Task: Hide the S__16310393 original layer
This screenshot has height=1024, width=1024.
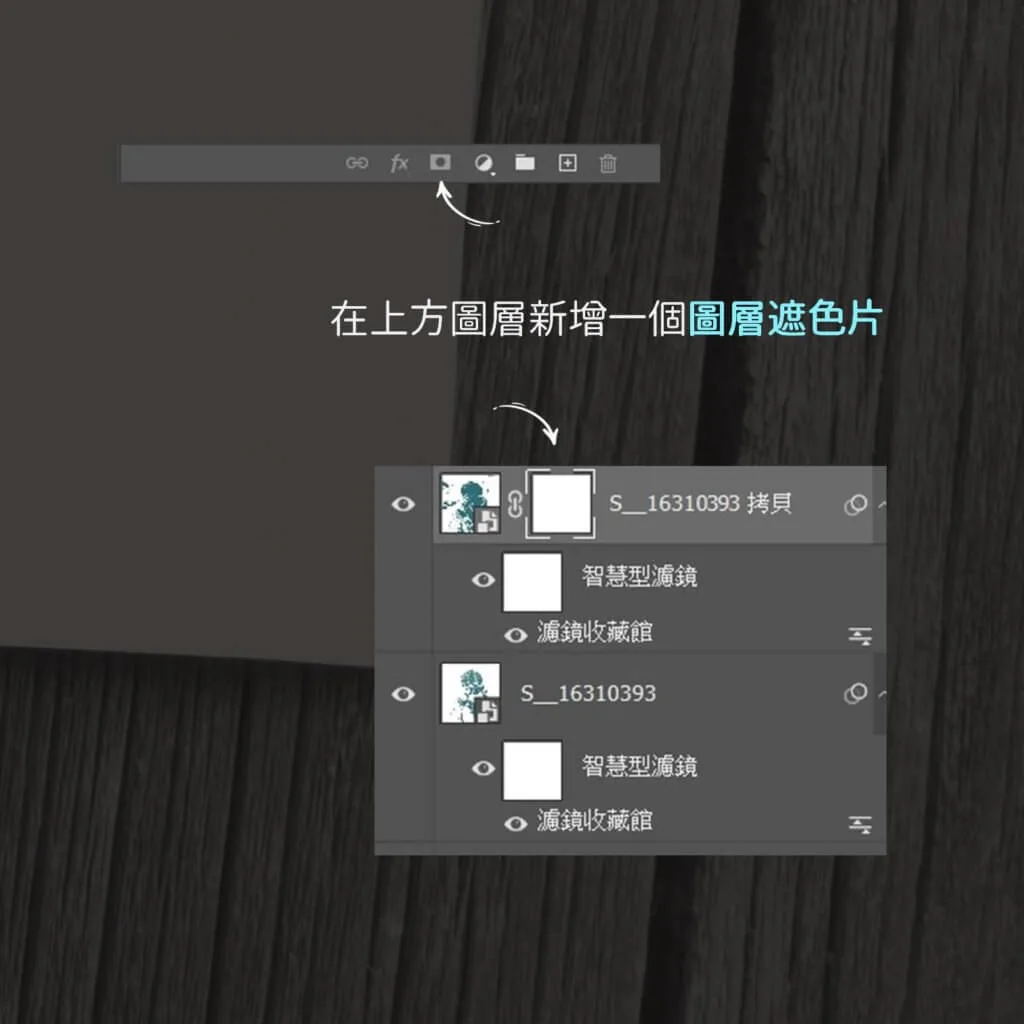Action: 403,694
